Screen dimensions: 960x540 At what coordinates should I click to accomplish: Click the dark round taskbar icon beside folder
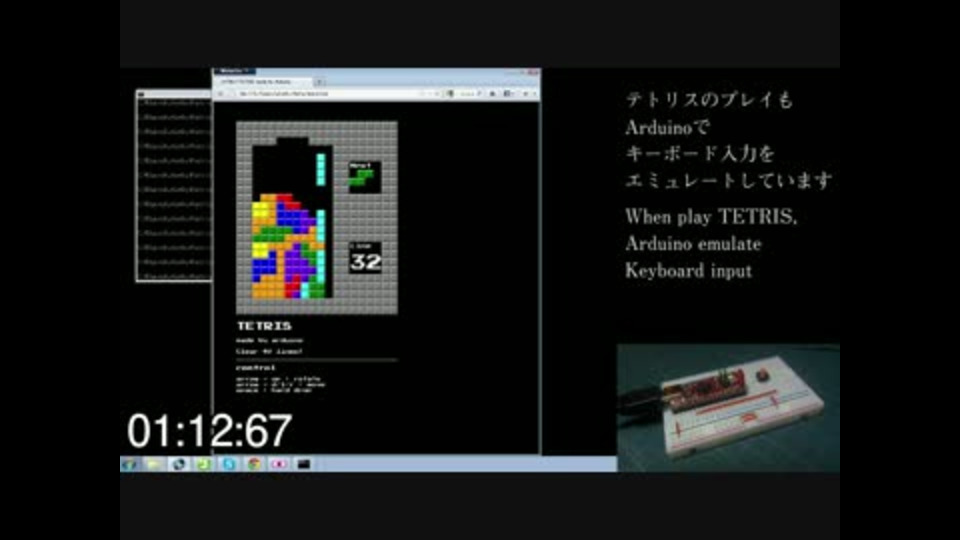pos(179,464)
